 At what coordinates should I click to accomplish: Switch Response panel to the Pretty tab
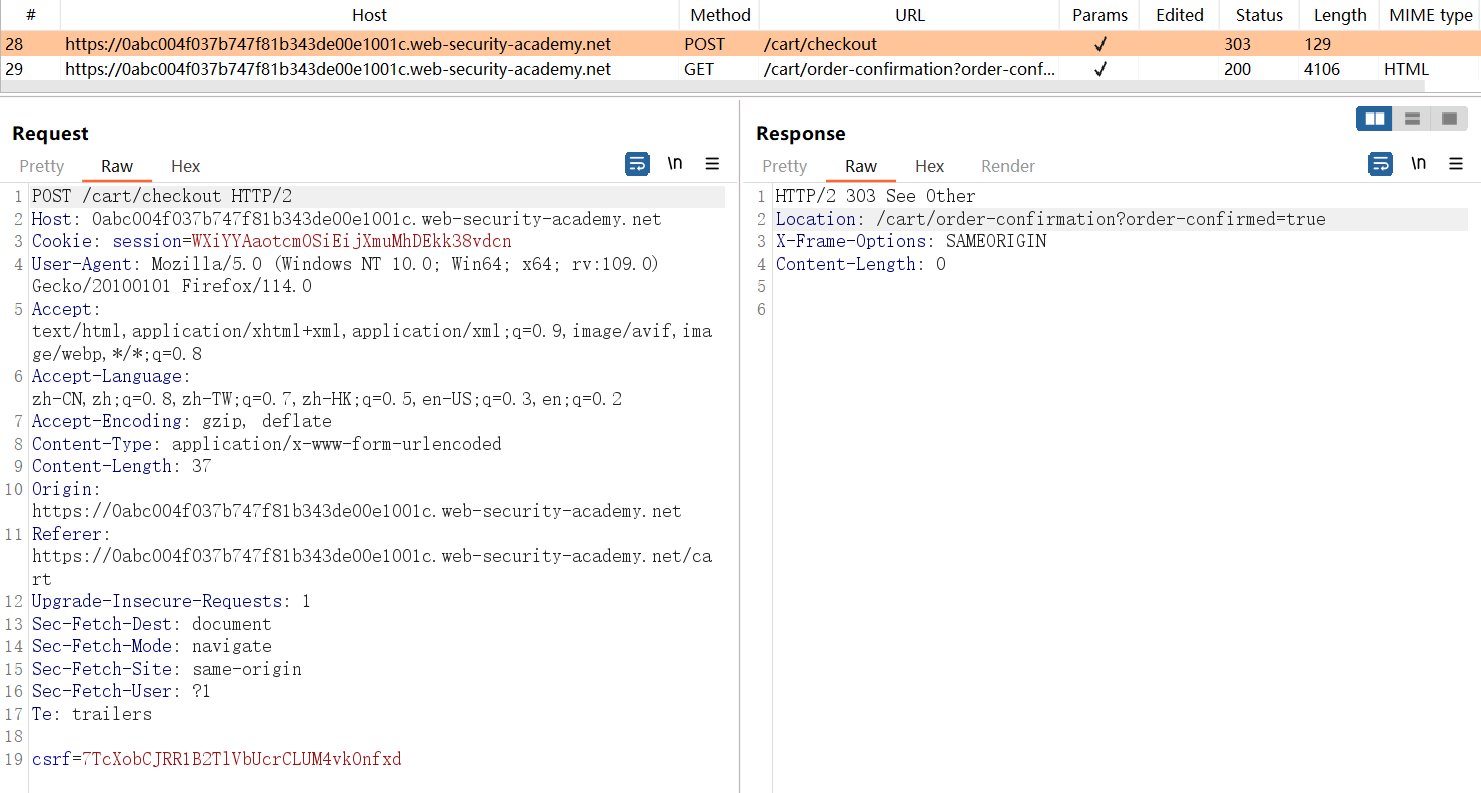pos(784,166)
